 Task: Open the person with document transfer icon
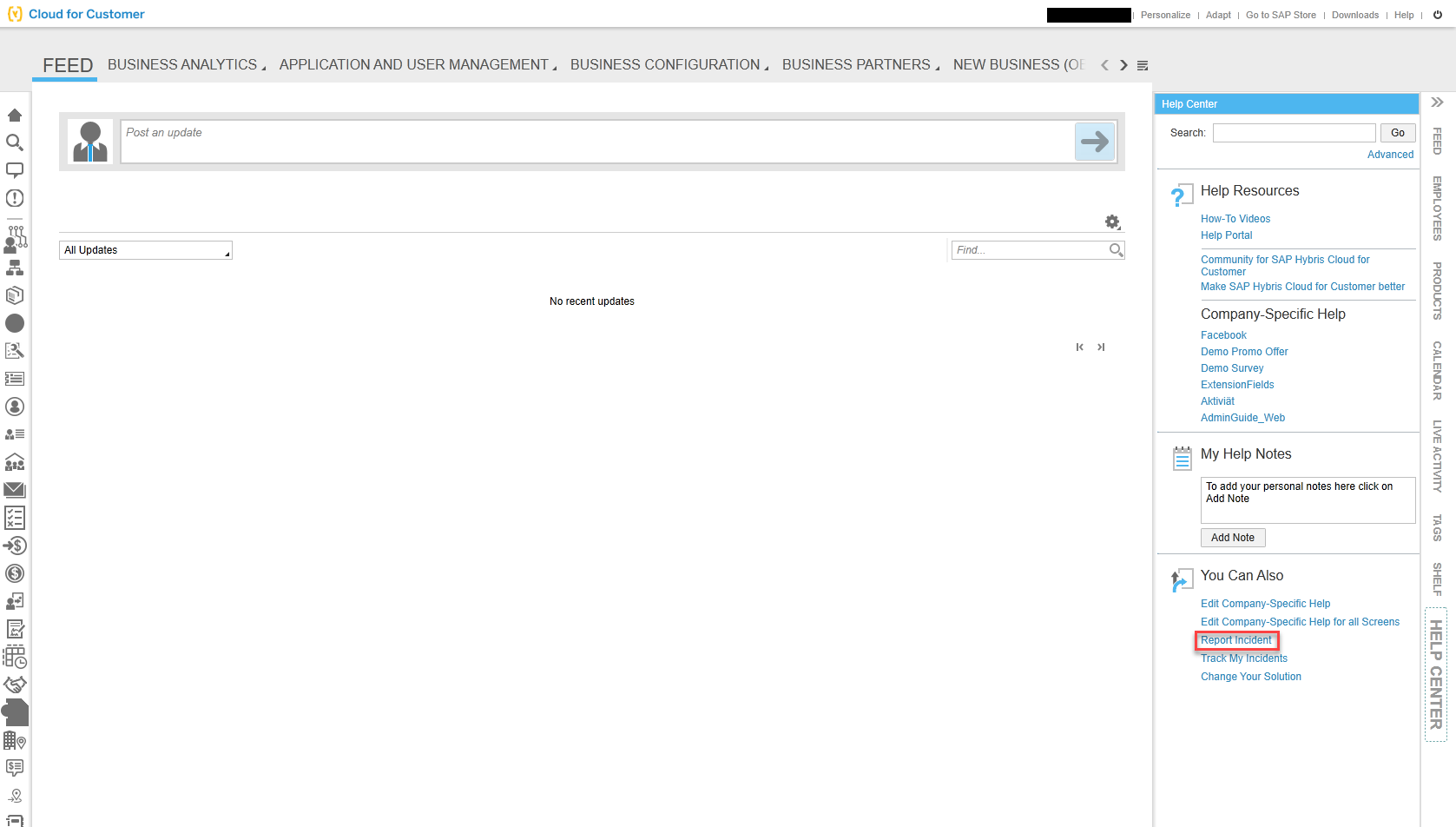click(x=15, y=601)
